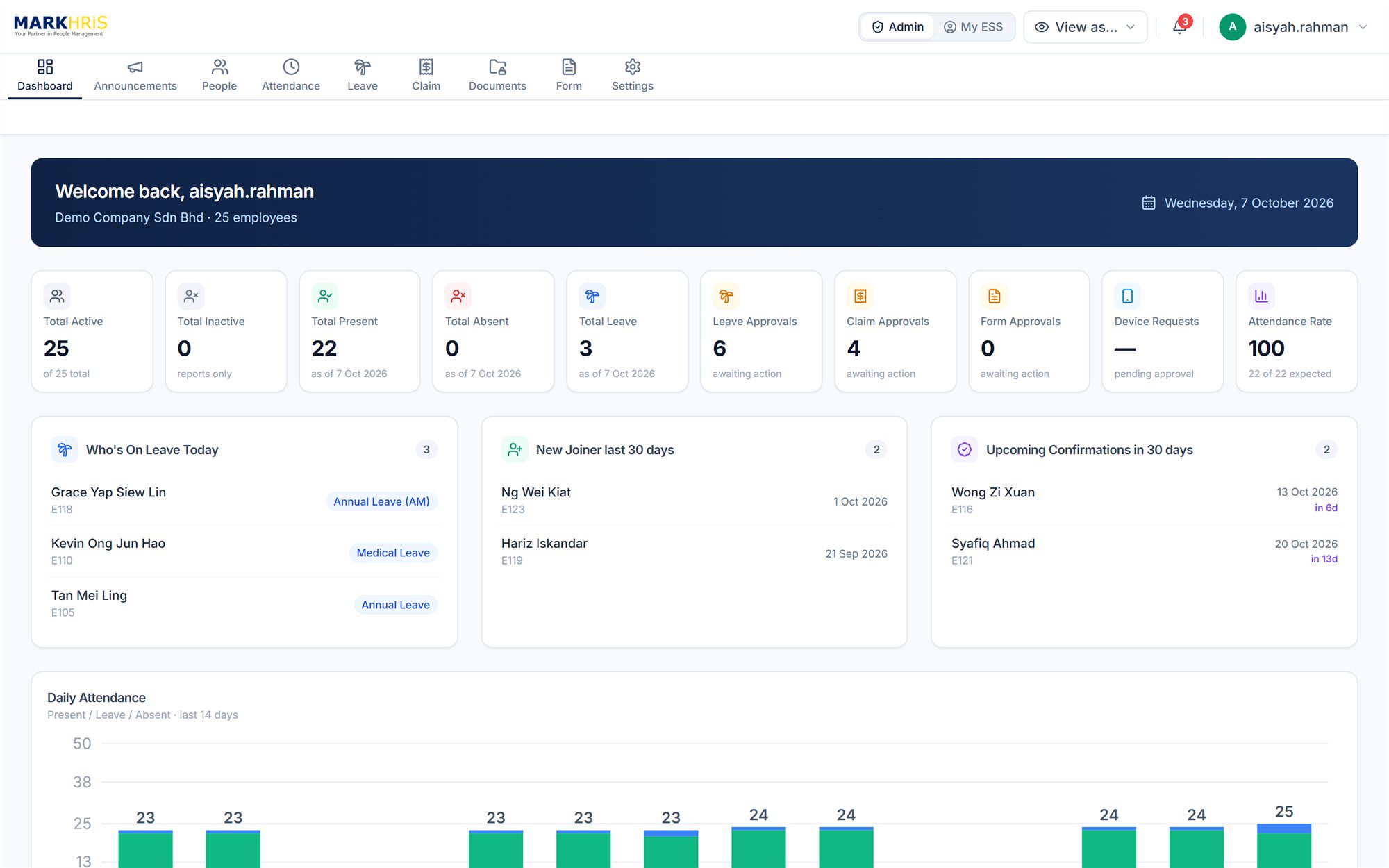This screenshot has height=868, width=1389.
Task: Click Hariz Iskandar's name
Action: click(544, 544)
